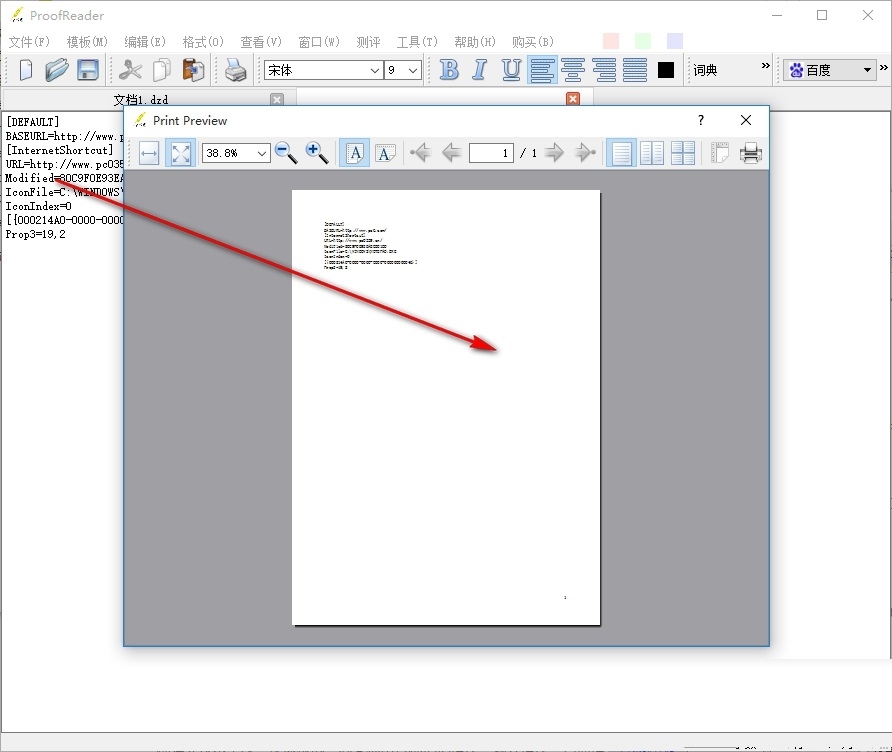The height and width of the screenshot is (752, 892).
Task: Zoom in using the plus magnifier
Action: [317, 153]
